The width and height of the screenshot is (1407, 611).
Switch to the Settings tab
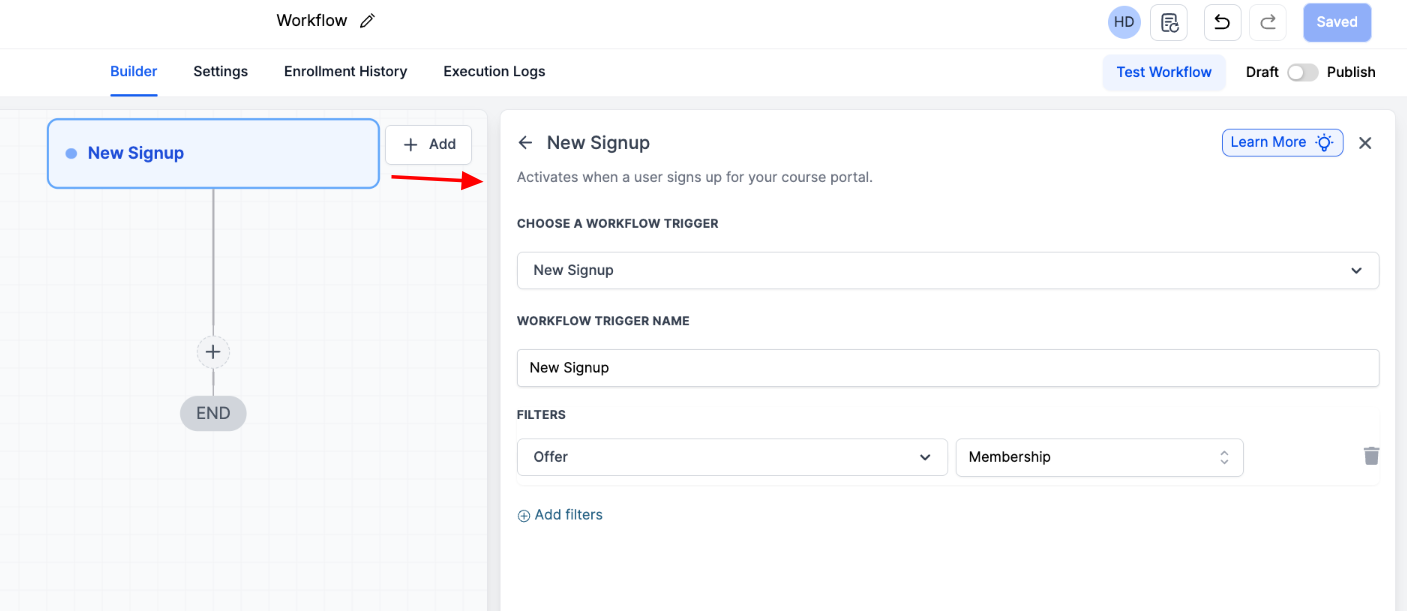[221, 72]
